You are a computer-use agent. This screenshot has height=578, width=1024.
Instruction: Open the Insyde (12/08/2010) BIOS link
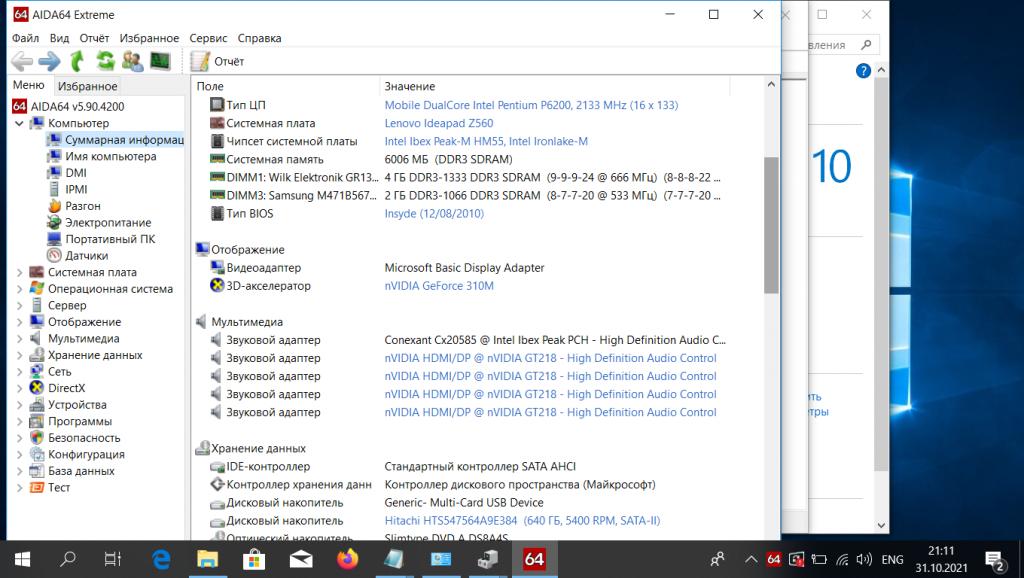coord(434,214)
